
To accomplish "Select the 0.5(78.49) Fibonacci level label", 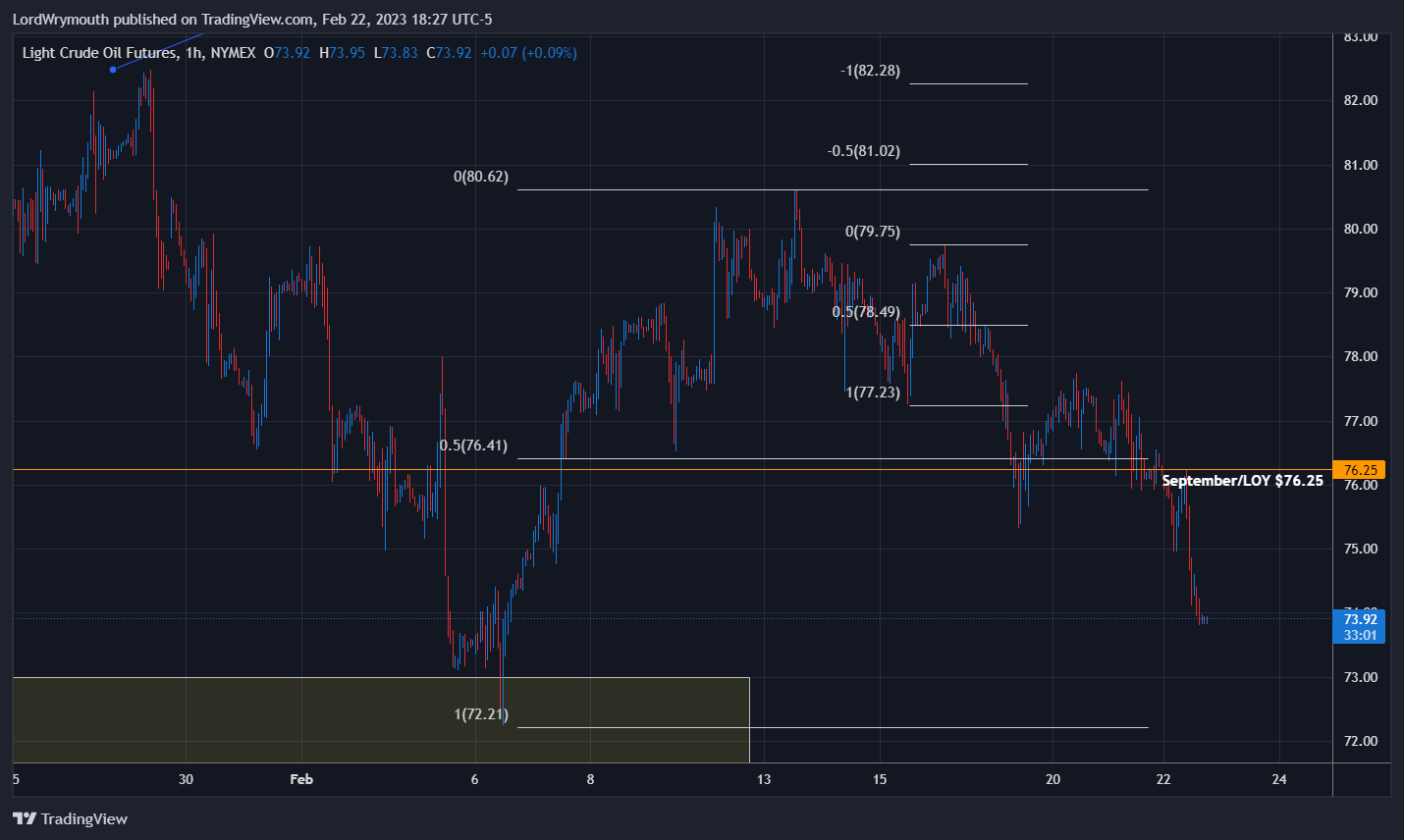I will (x=866, y=312).
